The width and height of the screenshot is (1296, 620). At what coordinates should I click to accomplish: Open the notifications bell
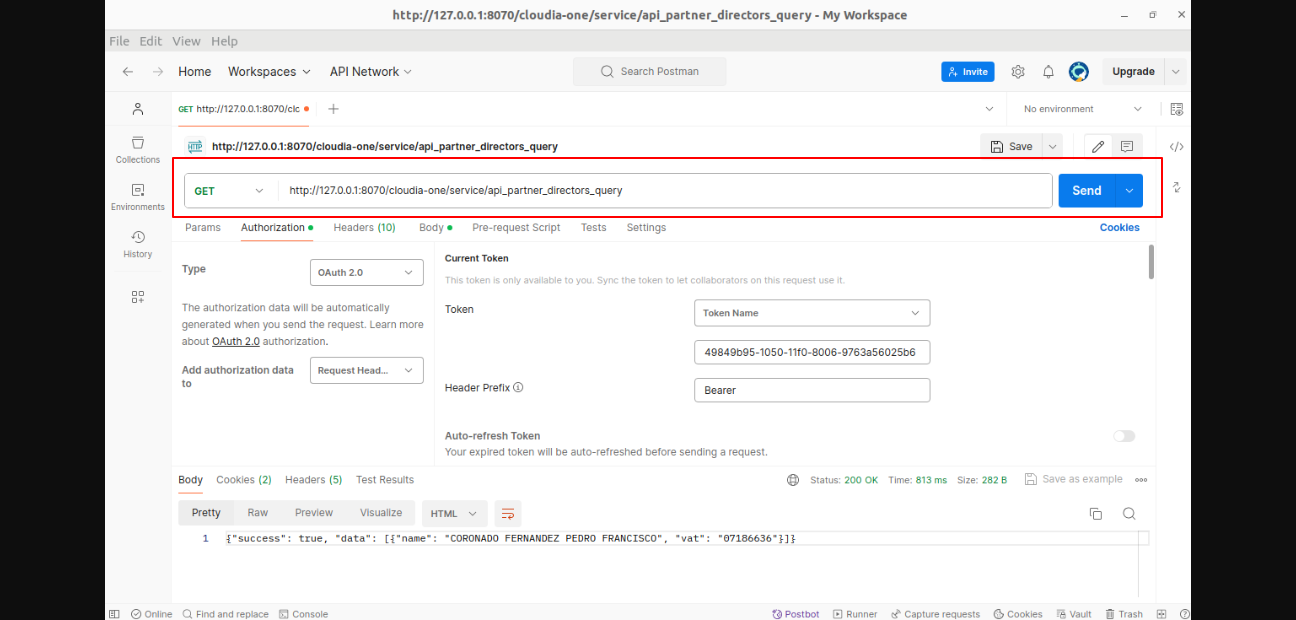pos(1048,72)
